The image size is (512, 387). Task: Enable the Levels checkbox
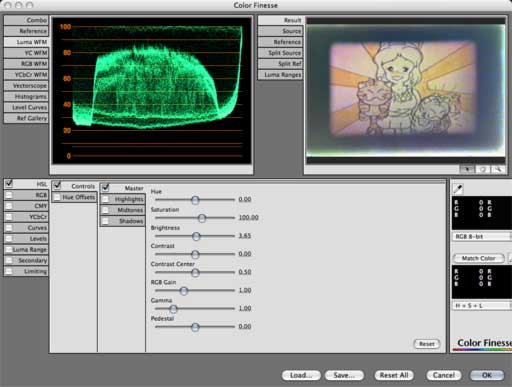9,239
